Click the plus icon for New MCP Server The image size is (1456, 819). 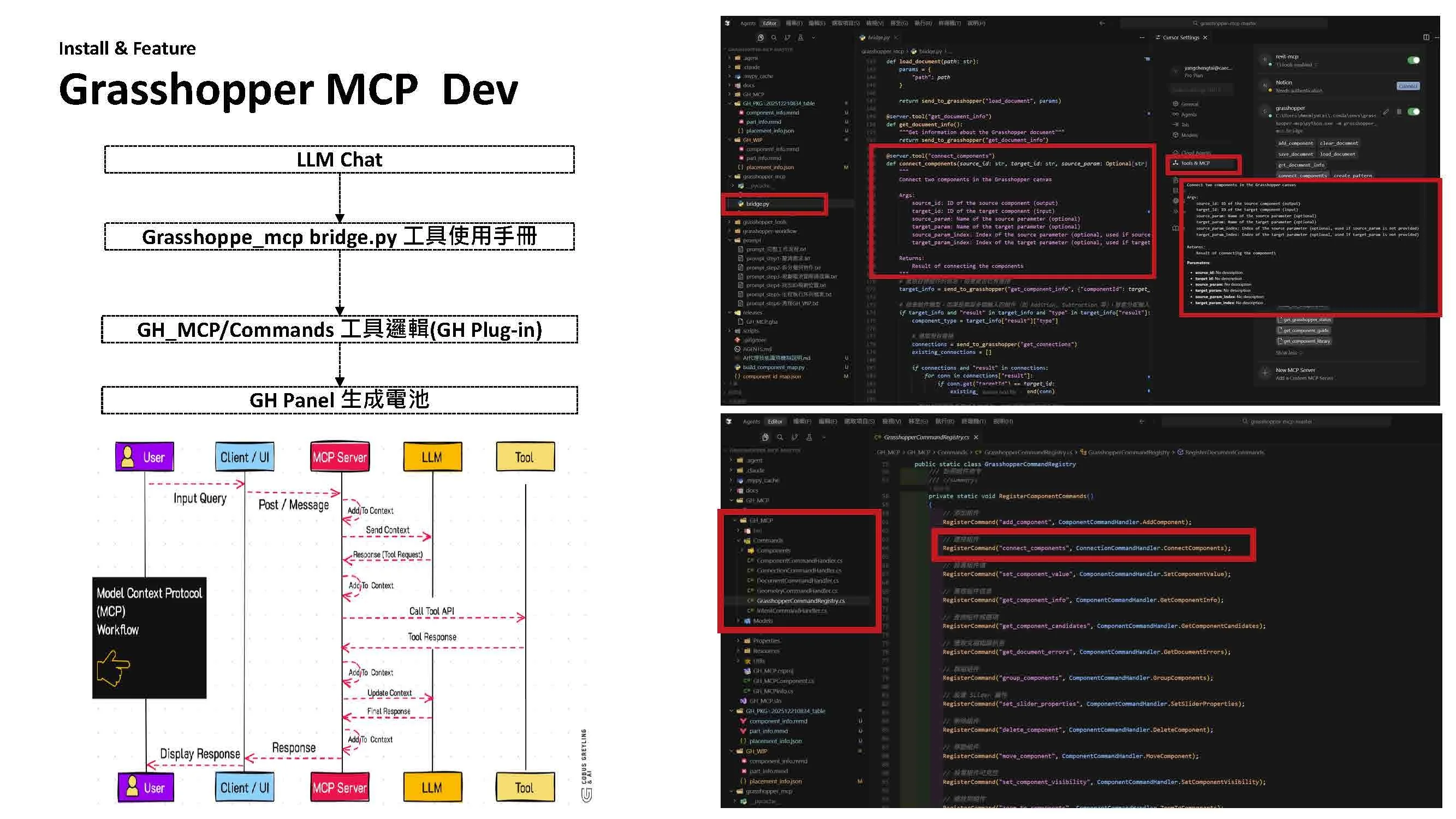click(x=1265, y=373)
